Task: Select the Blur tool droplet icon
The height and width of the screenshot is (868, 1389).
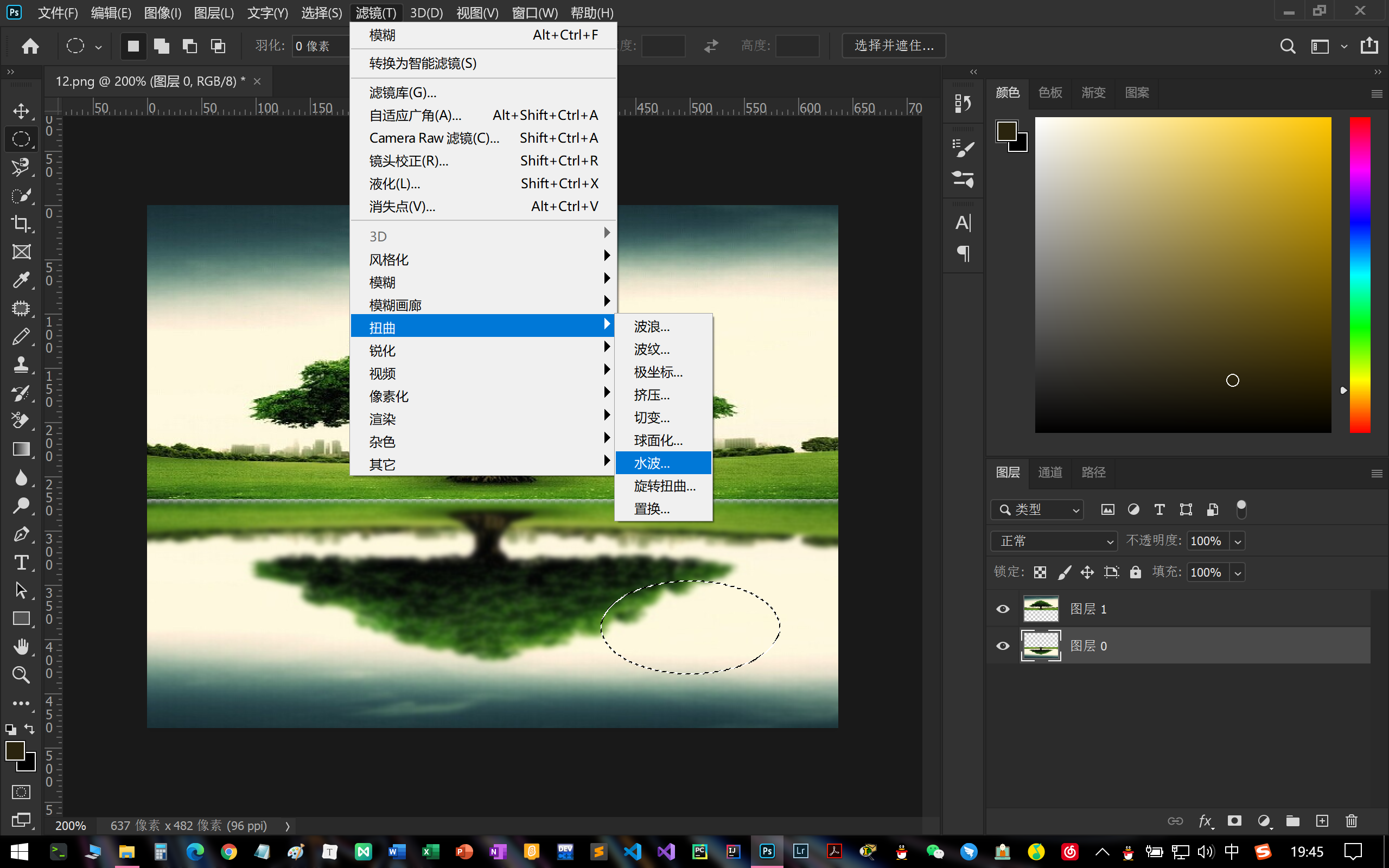Action: point(21,477)
